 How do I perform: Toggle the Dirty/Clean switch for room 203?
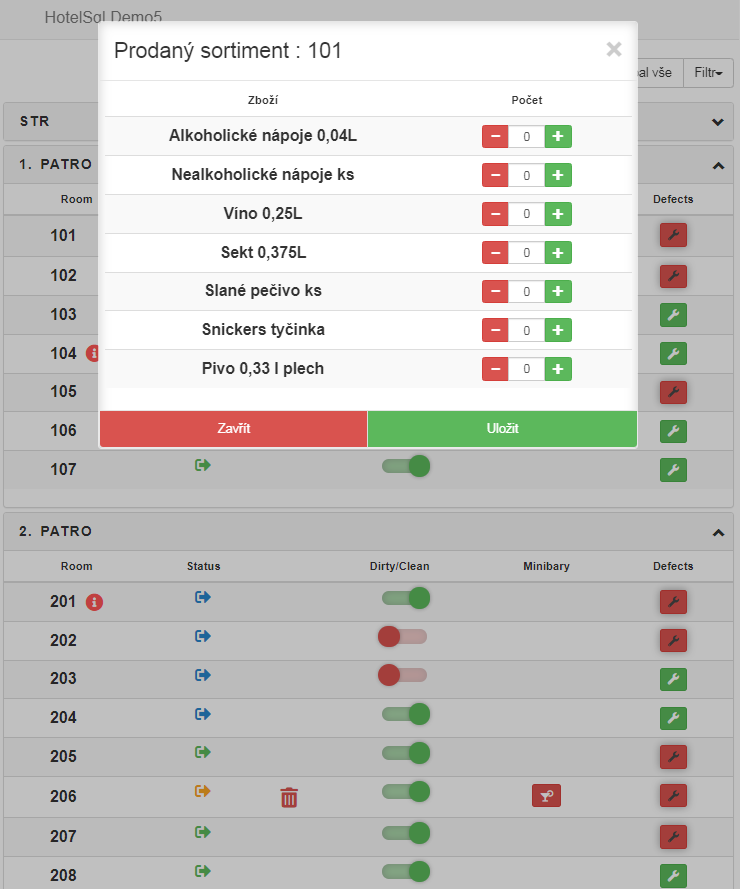[x=402, y=676]
